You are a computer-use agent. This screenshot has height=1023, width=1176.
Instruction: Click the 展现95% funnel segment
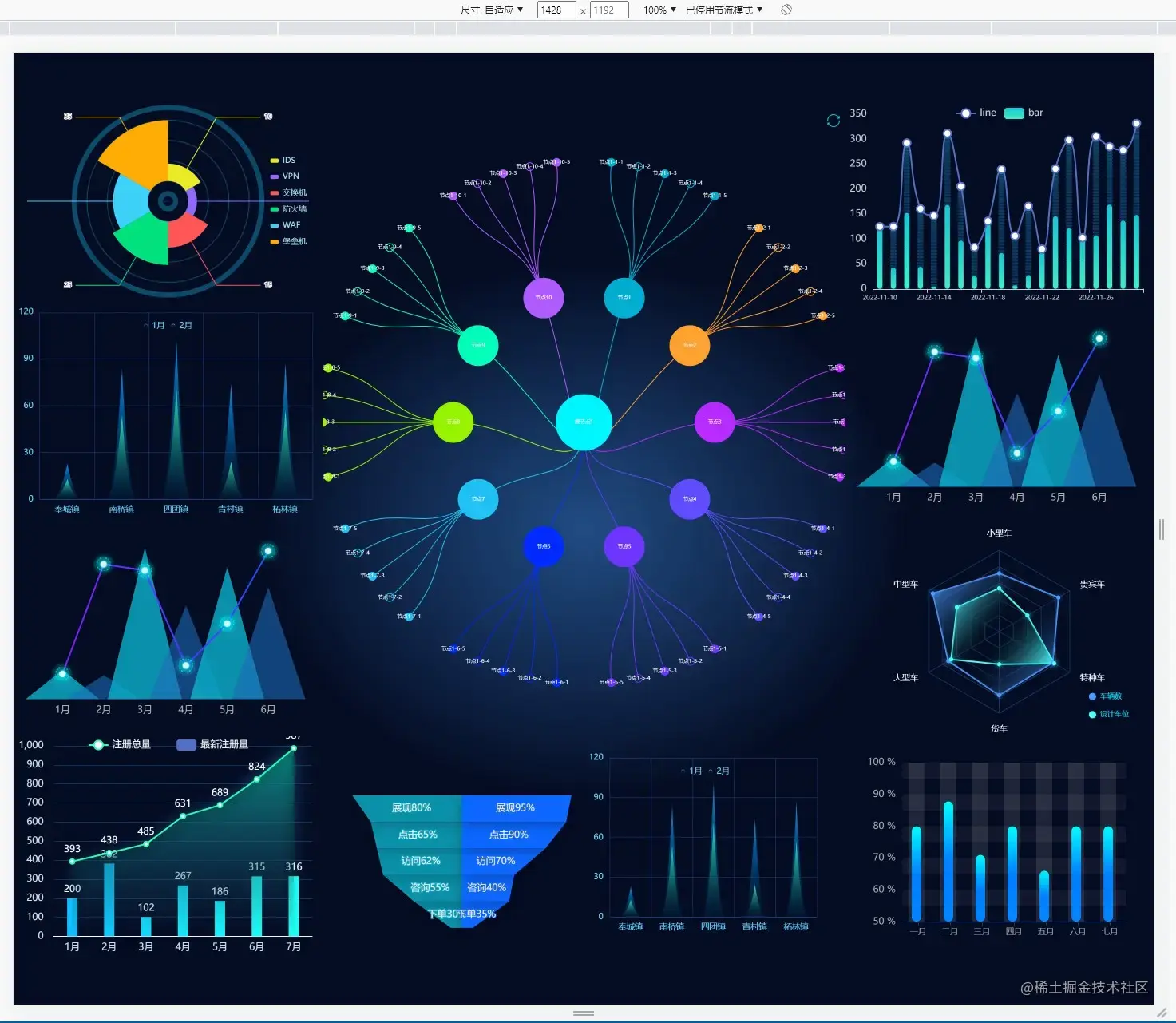pos(516,807)
